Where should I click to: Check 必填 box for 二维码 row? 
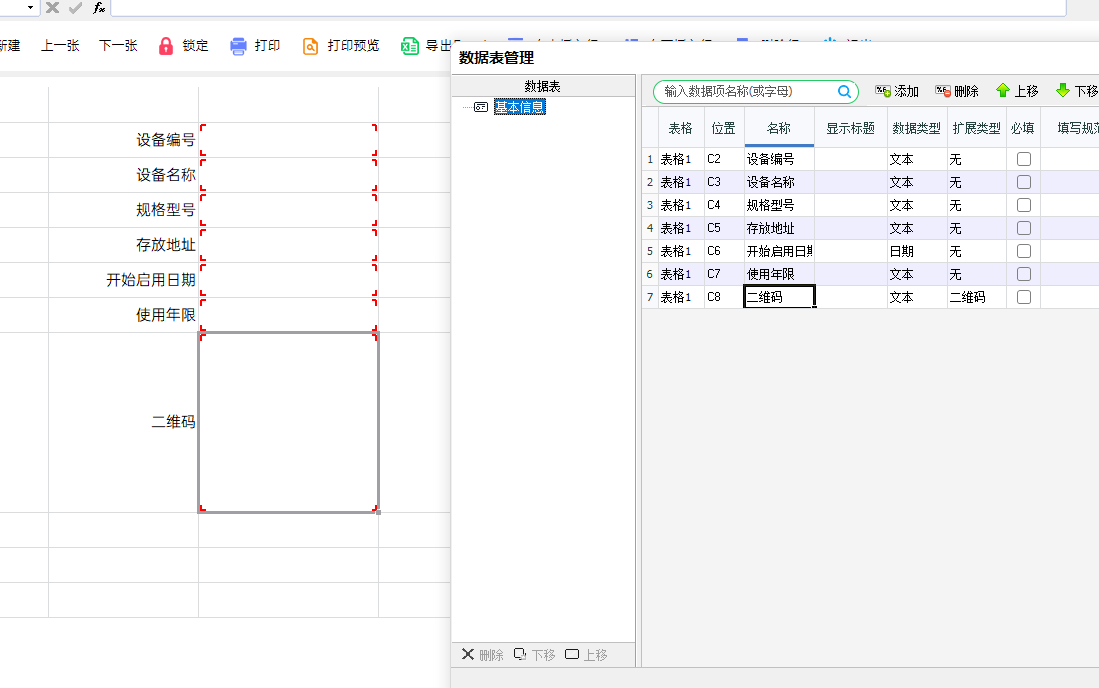(1024, 297)
